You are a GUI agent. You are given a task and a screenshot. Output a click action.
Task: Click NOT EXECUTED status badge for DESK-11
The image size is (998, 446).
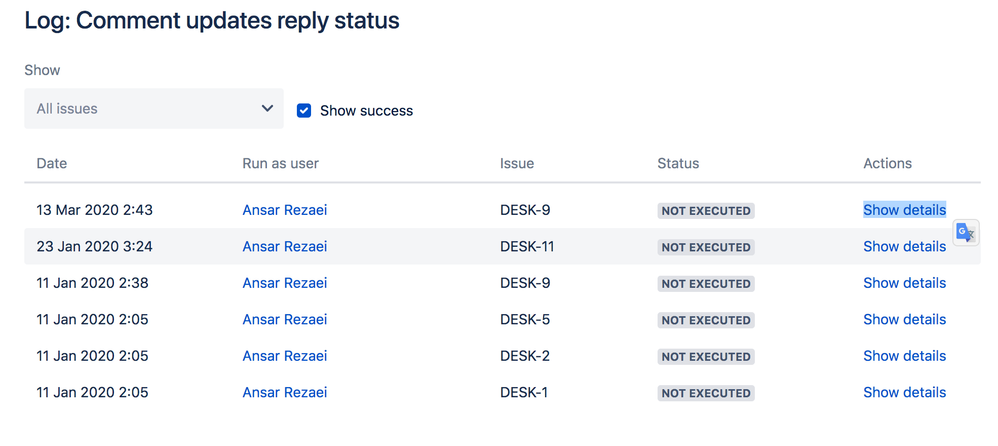coord(705,247)
